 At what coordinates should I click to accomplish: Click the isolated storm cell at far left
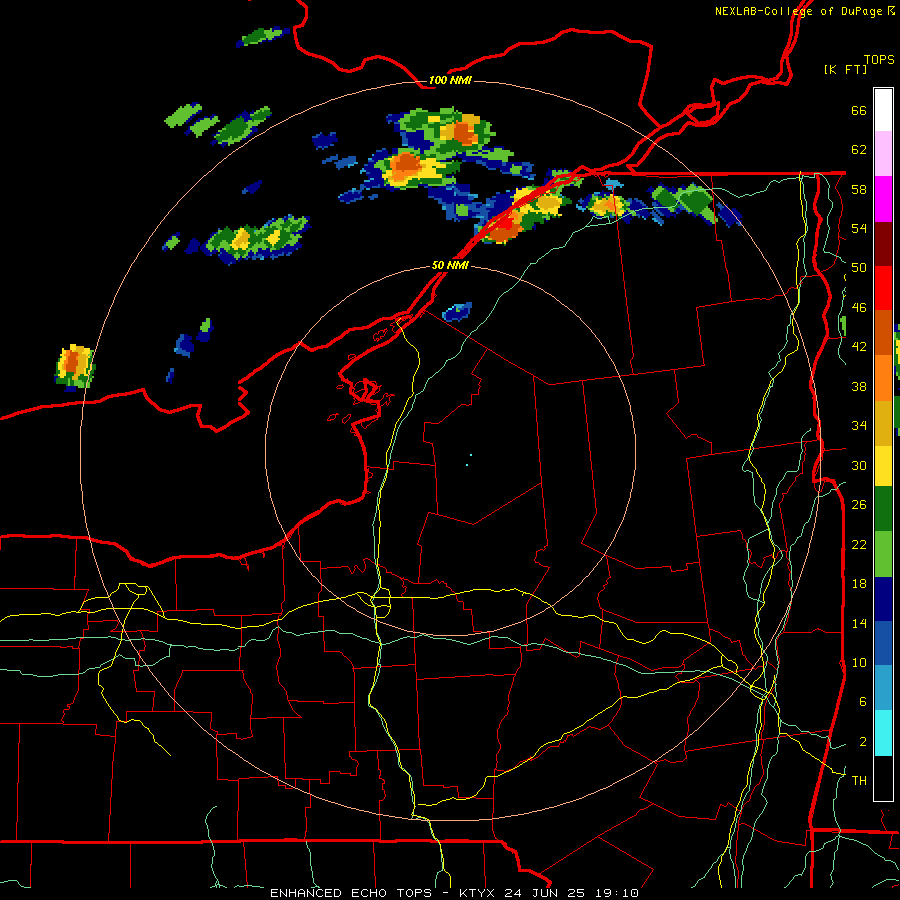75,367
